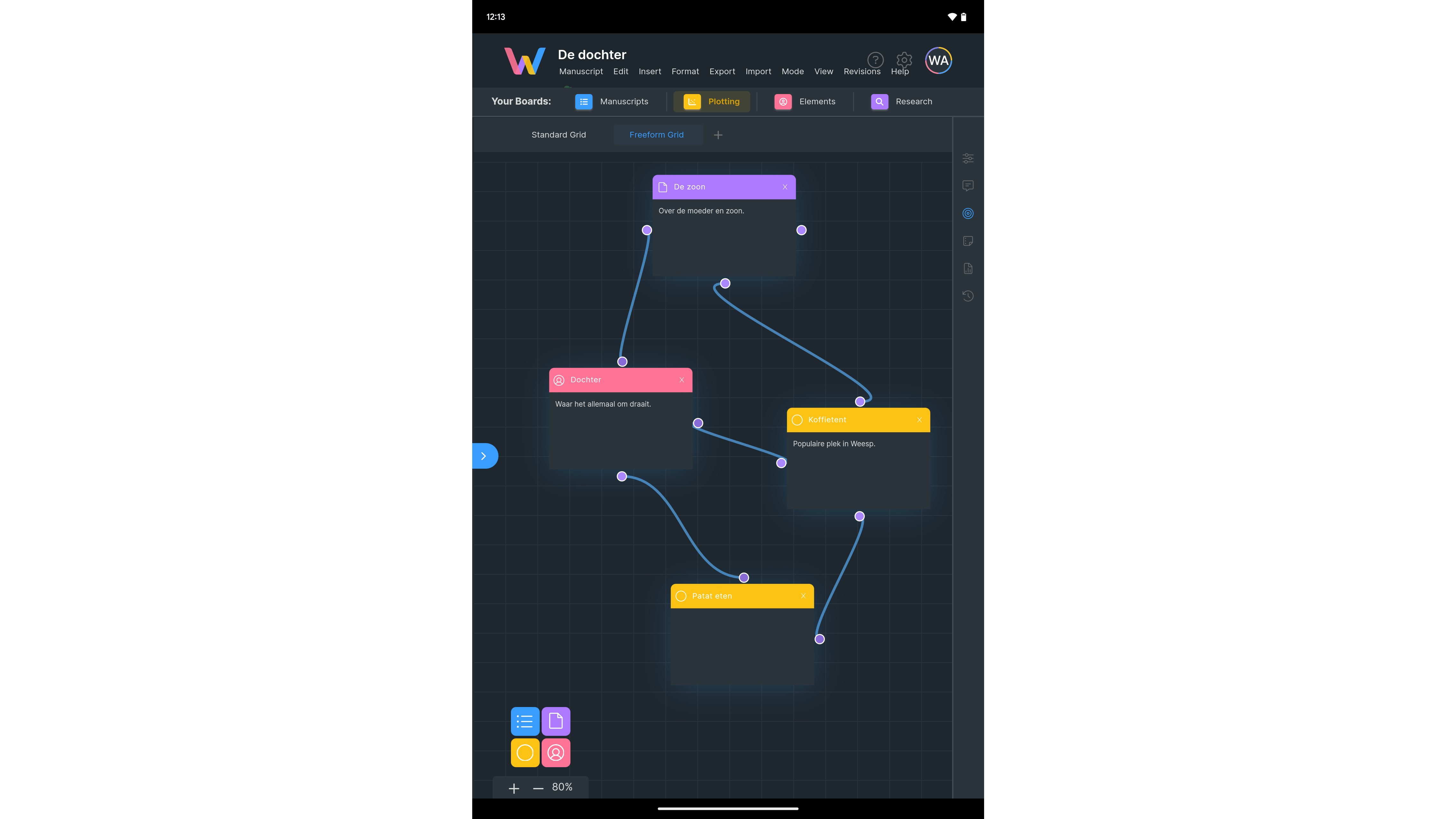Add a blue list card to grid
The height and width of the screenshot is (819, 1456).
click(524, 721)
